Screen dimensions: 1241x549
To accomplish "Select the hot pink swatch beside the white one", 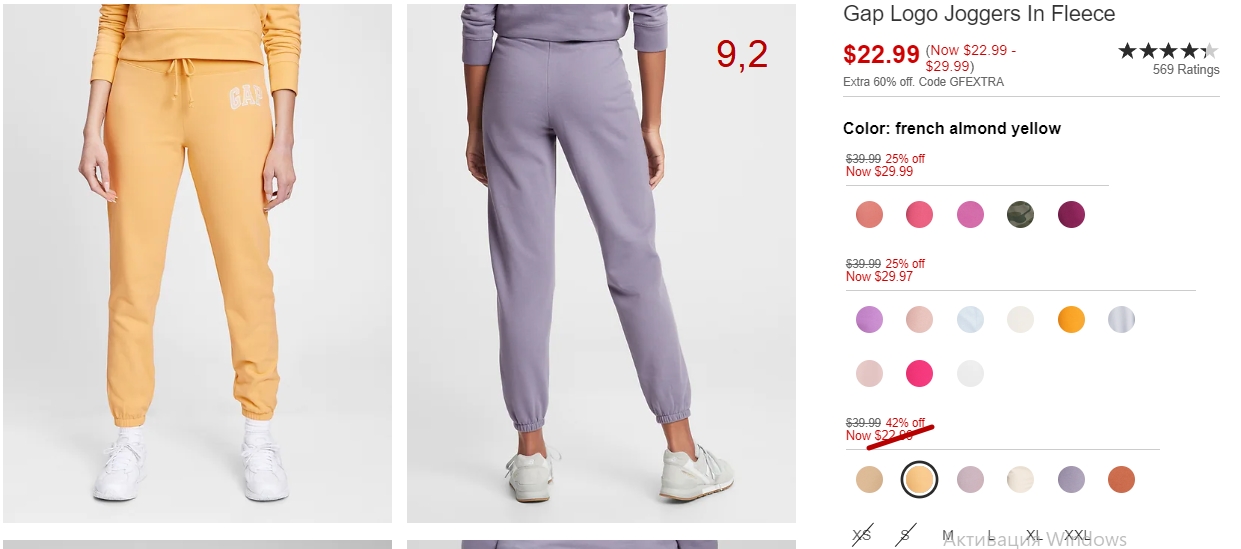I will click(x=919, y=374).
